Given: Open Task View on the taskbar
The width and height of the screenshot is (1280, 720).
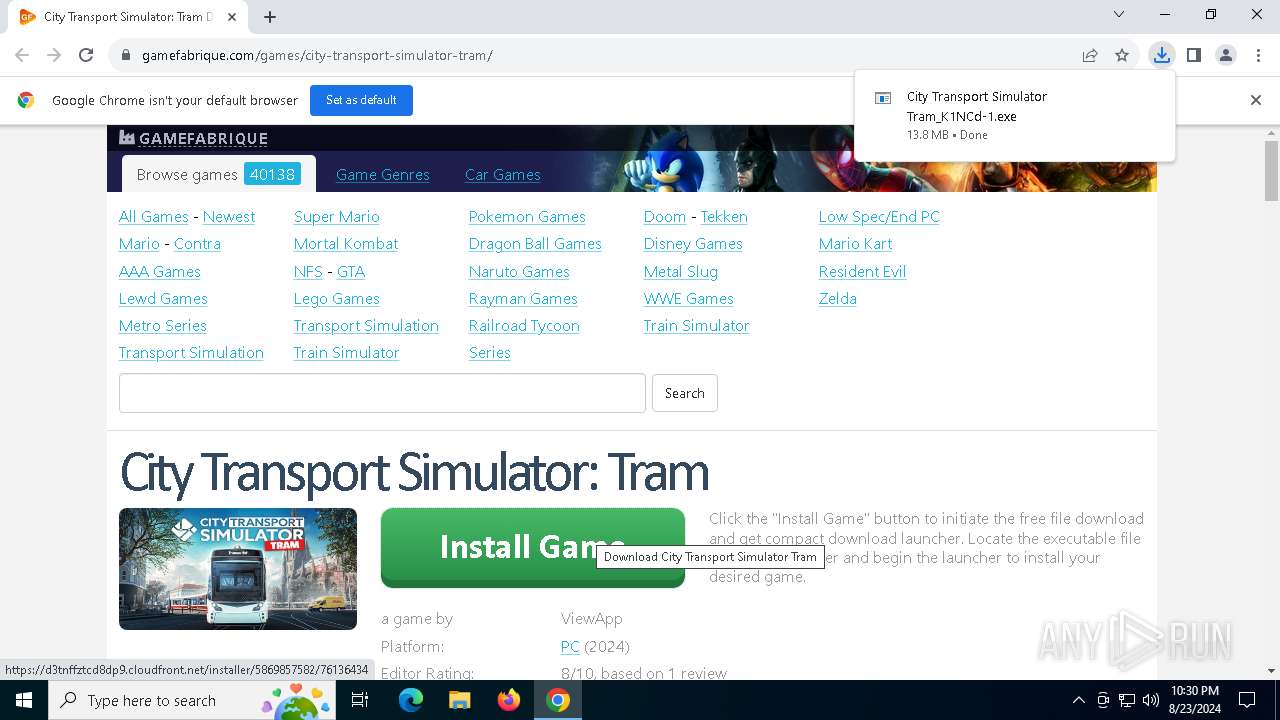Looking at the screenshot, I should tap(360, 700).
